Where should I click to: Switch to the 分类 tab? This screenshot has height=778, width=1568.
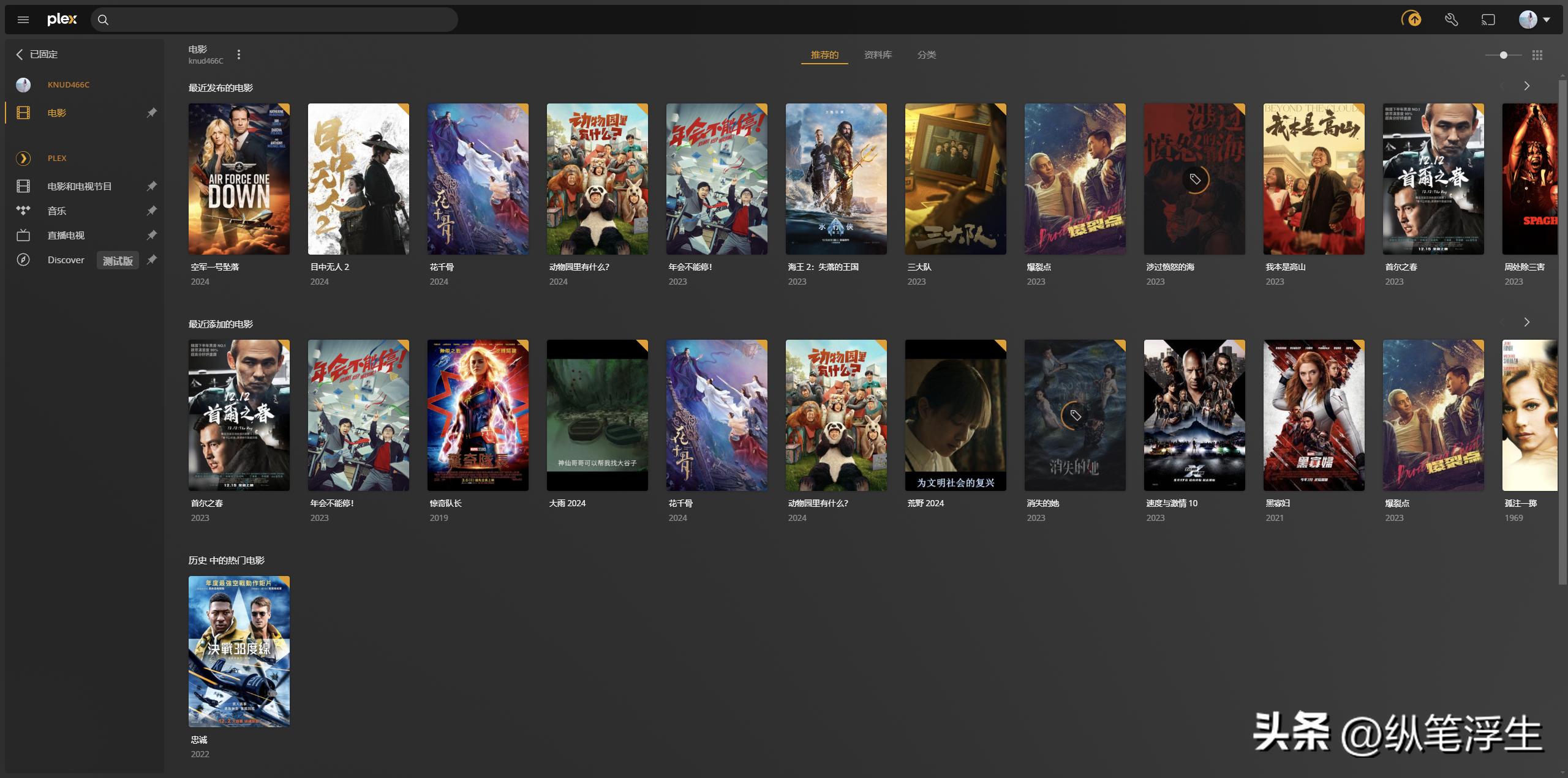tap(926, 55)
